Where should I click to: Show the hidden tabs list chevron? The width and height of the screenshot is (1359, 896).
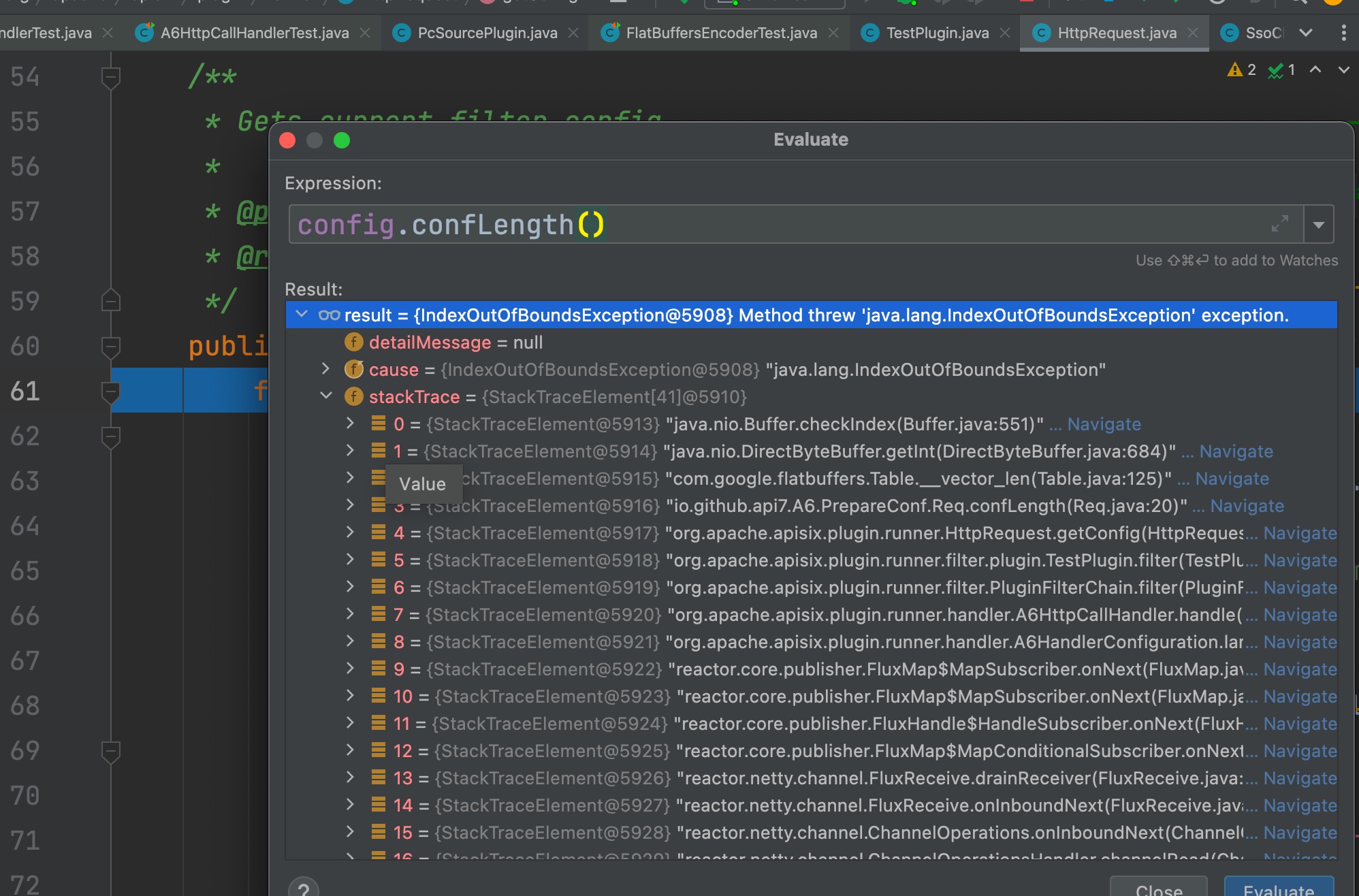(x=1305, y=33)
